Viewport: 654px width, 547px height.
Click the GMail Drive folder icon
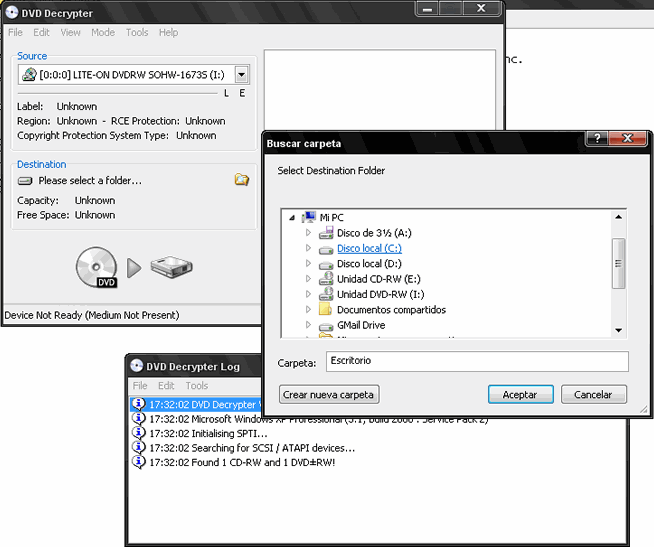pyautogui.click(x=325, y=325)
